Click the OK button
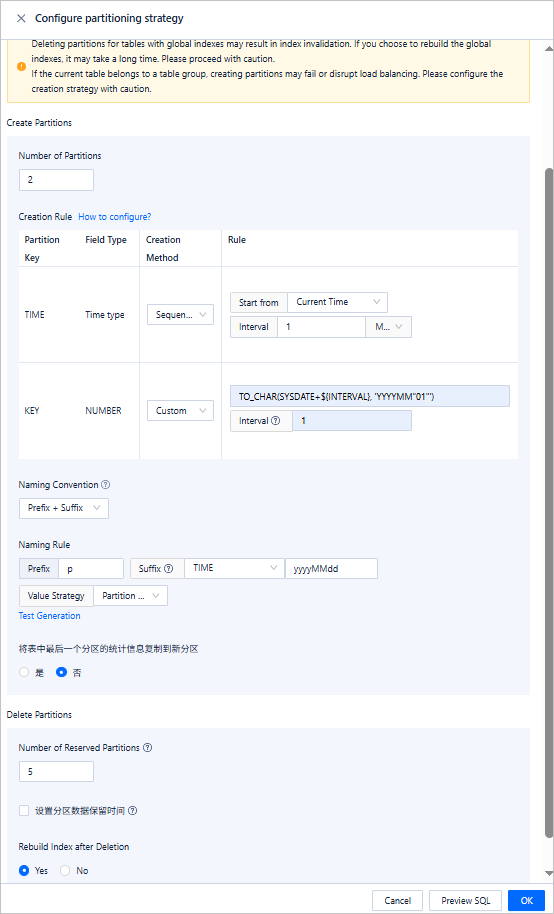The image size is (554, 914). (x=527, y=901)
